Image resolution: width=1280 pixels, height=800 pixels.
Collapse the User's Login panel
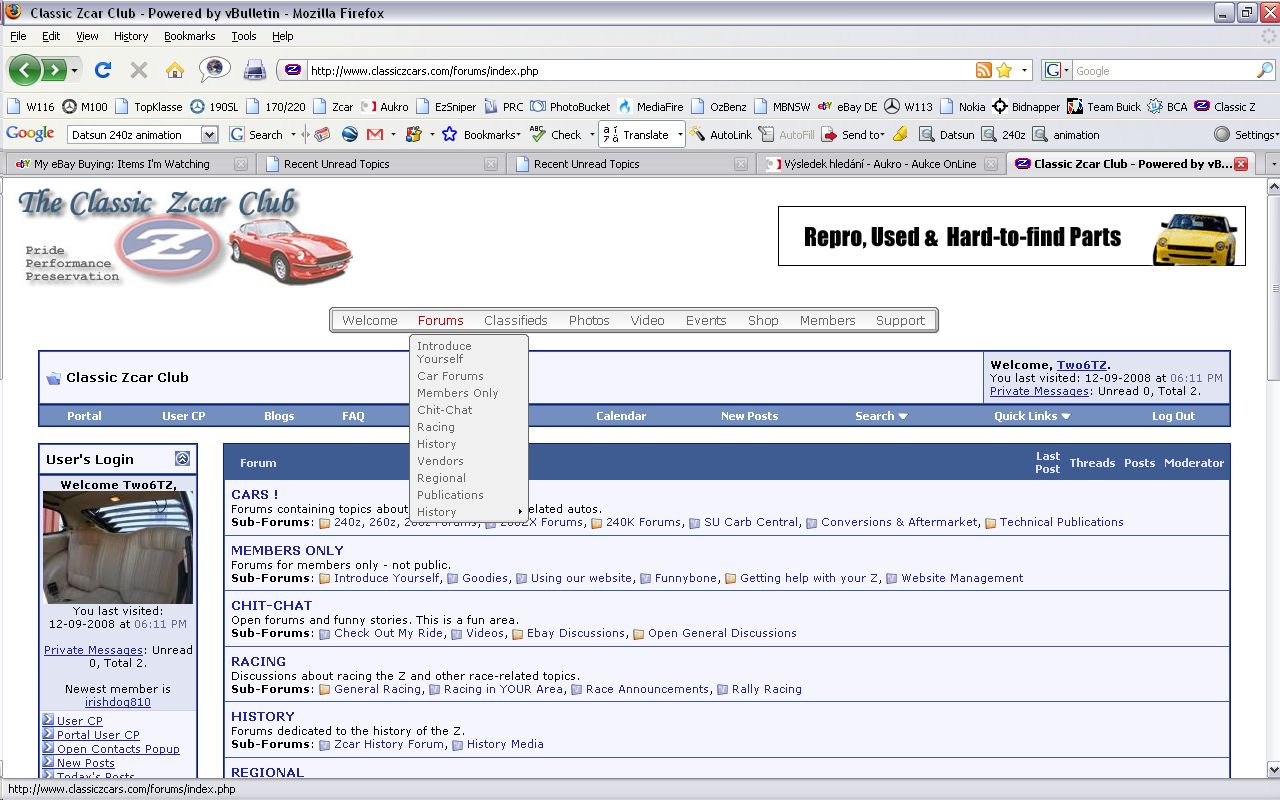point(182,459)
